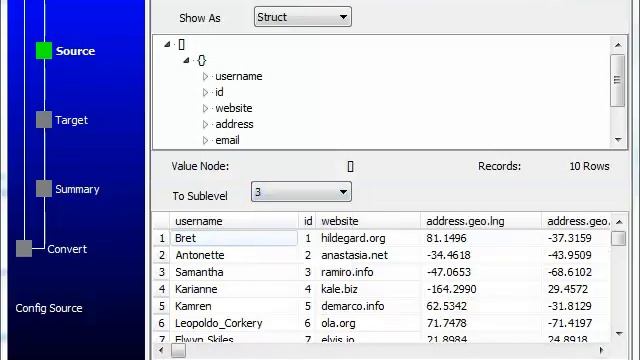The image size is (640, 360).
Task: Click the website column header
Action: (x=369, y=221)
